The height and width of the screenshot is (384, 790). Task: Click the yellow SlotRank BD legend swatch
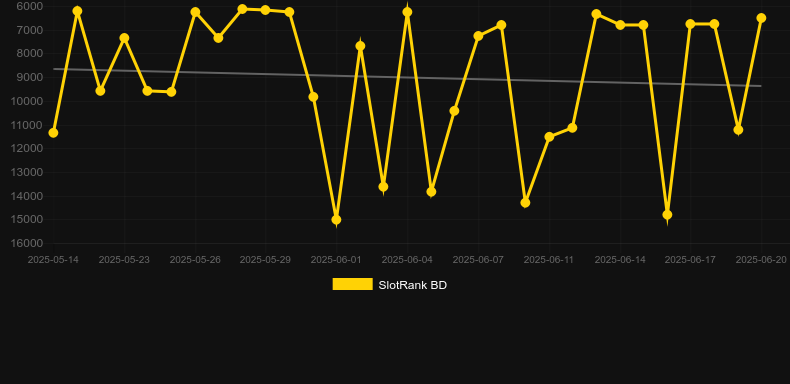(x=353, y=284)
